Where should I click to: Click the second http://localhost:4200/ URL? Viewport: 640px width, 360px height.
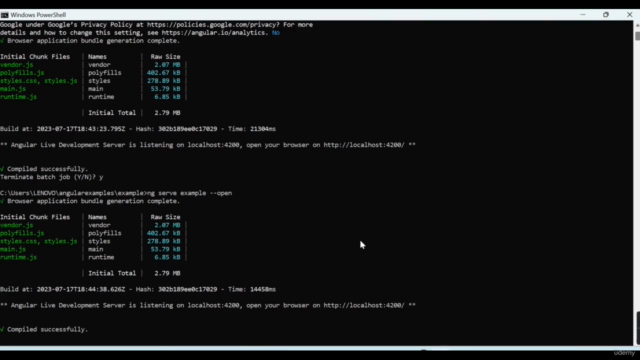(364, 305)
